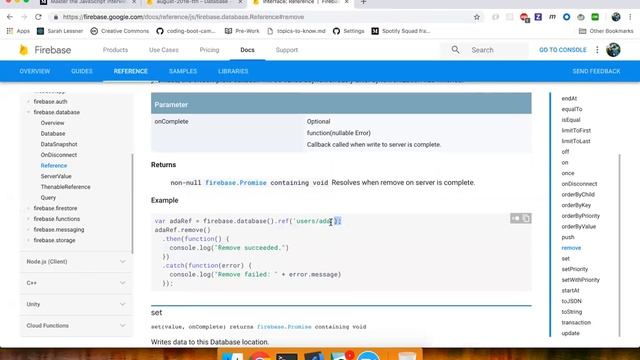640x360 pixels.
Task: Go to the Pricing page
Action: (209, 50)
